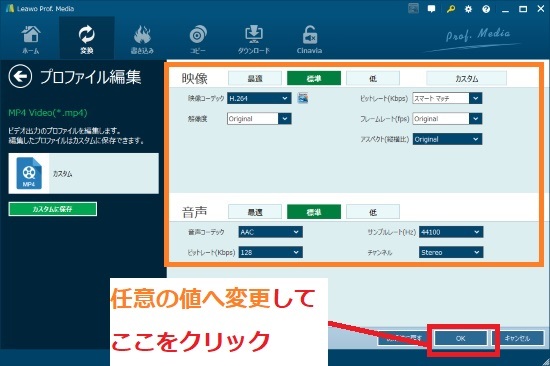Screen dimensions: 550x366
Task: Select 低 quality preset for 映像
Action: pyautogui.click(x=373, y=78)
